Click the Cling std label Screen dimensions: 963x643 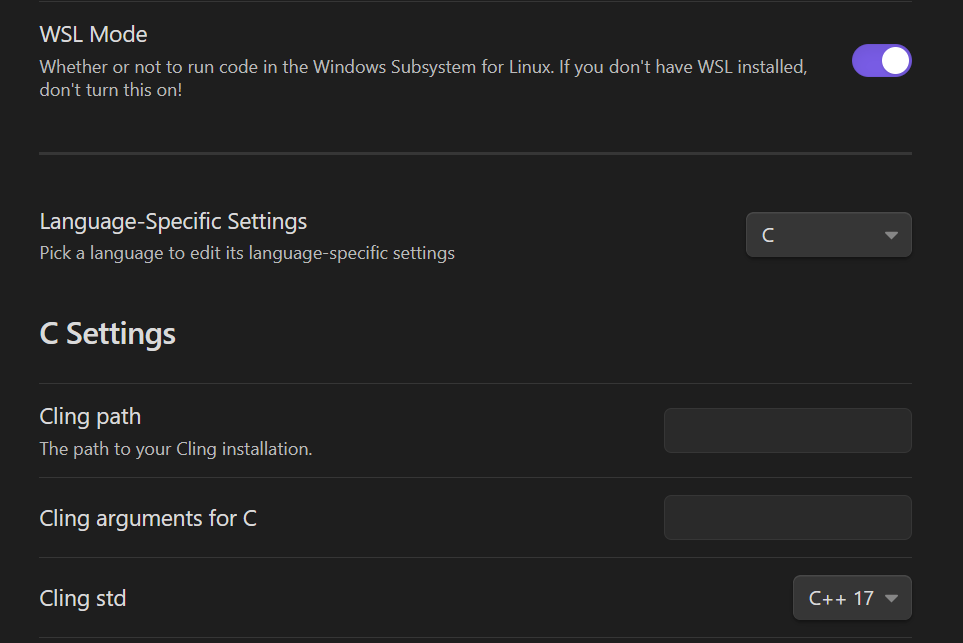(x=83, y=598)
